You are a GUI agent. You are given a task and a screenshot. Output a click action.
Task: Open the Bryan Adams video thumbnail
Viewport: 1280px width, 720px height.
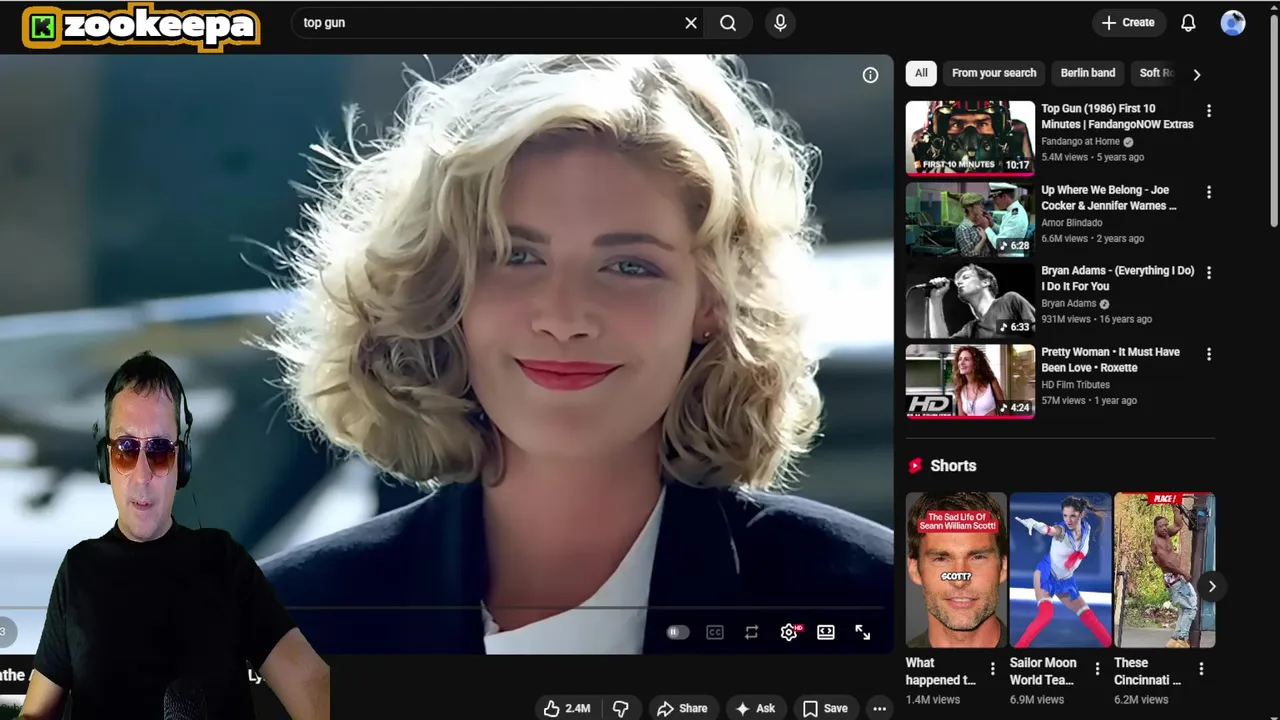tap(970, 300)
